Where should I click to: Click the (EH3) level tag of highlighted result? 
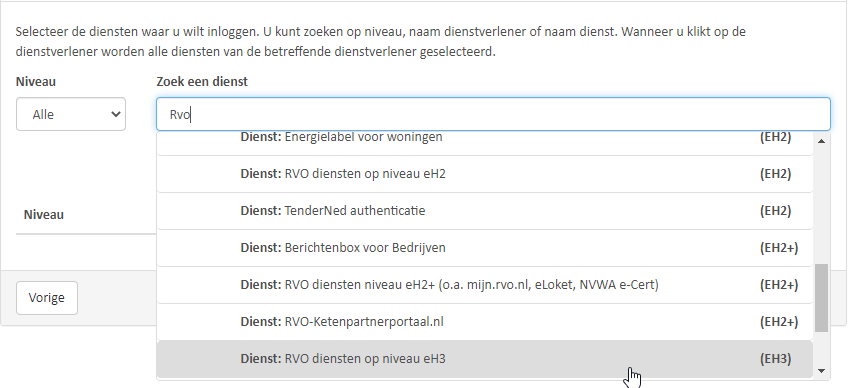click(x=775, y=359)
